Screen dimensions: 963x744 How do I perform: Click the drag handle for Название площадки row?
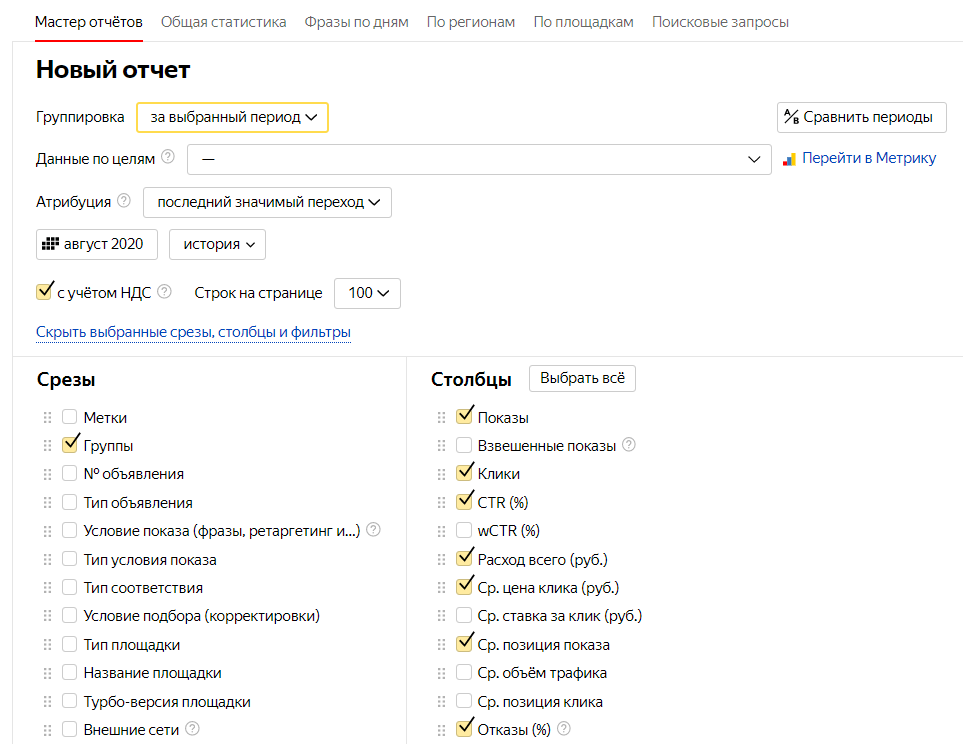[47, 673]
